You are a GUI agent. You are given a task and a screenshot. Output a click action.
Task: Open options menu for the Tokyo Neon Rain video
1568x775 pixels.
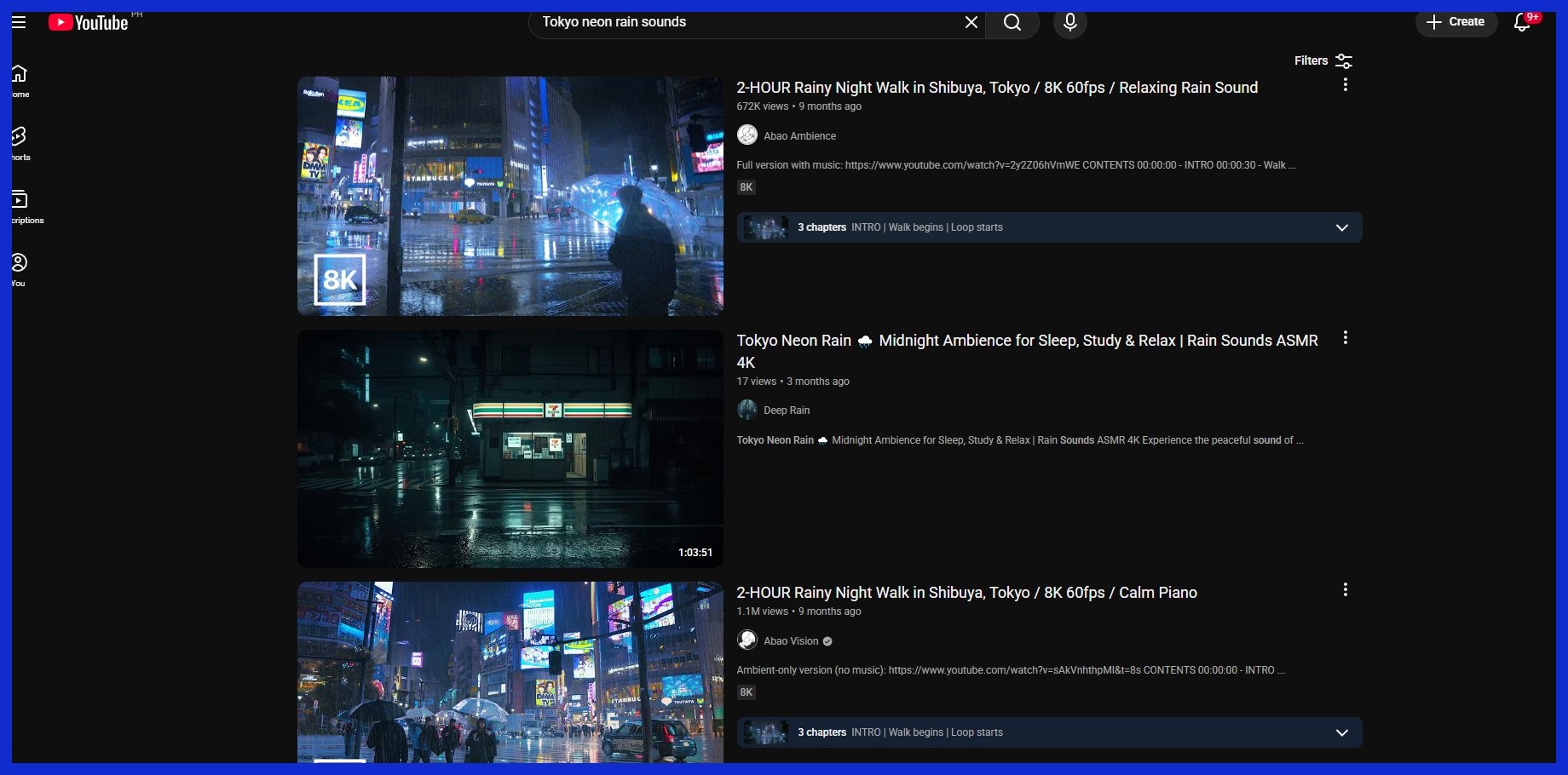coord(1346,337)
